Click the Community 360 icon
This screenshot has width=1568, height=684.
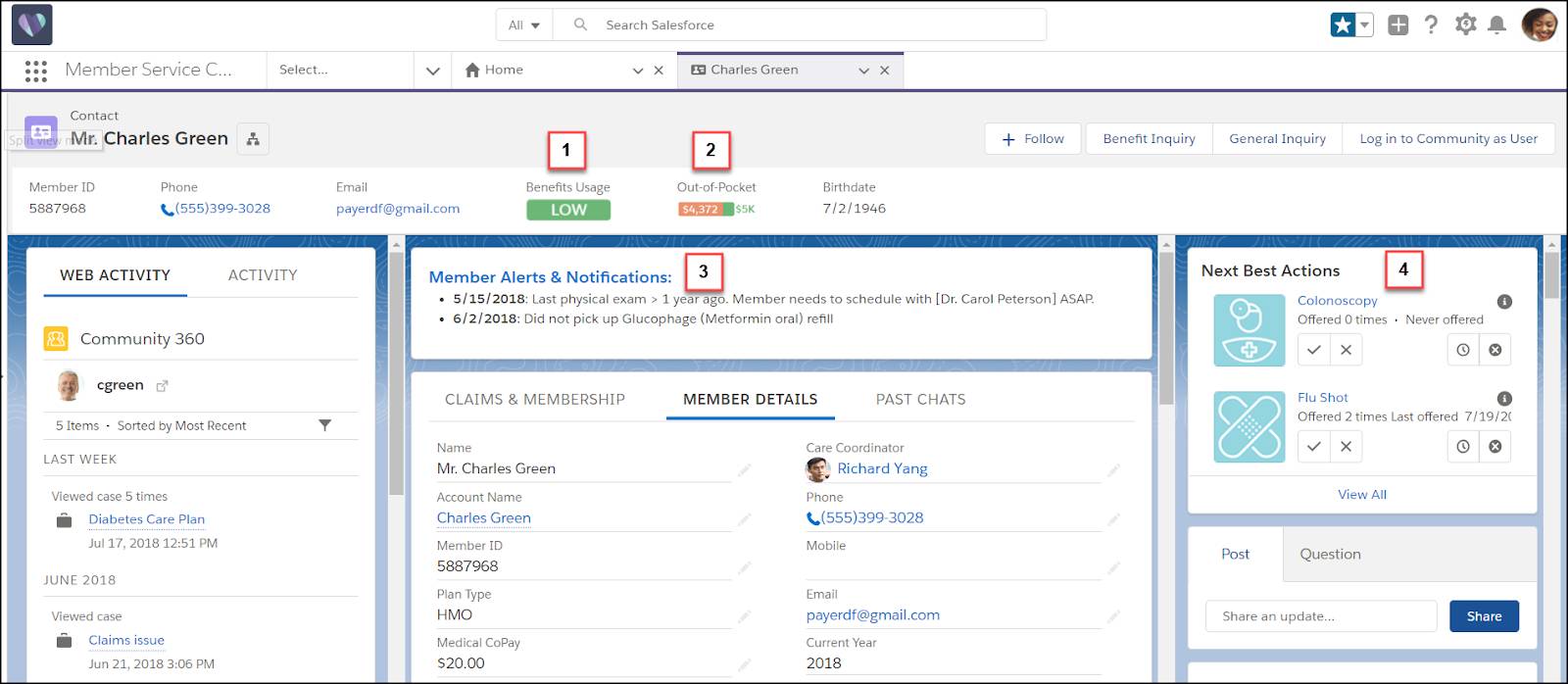[56, 339]
